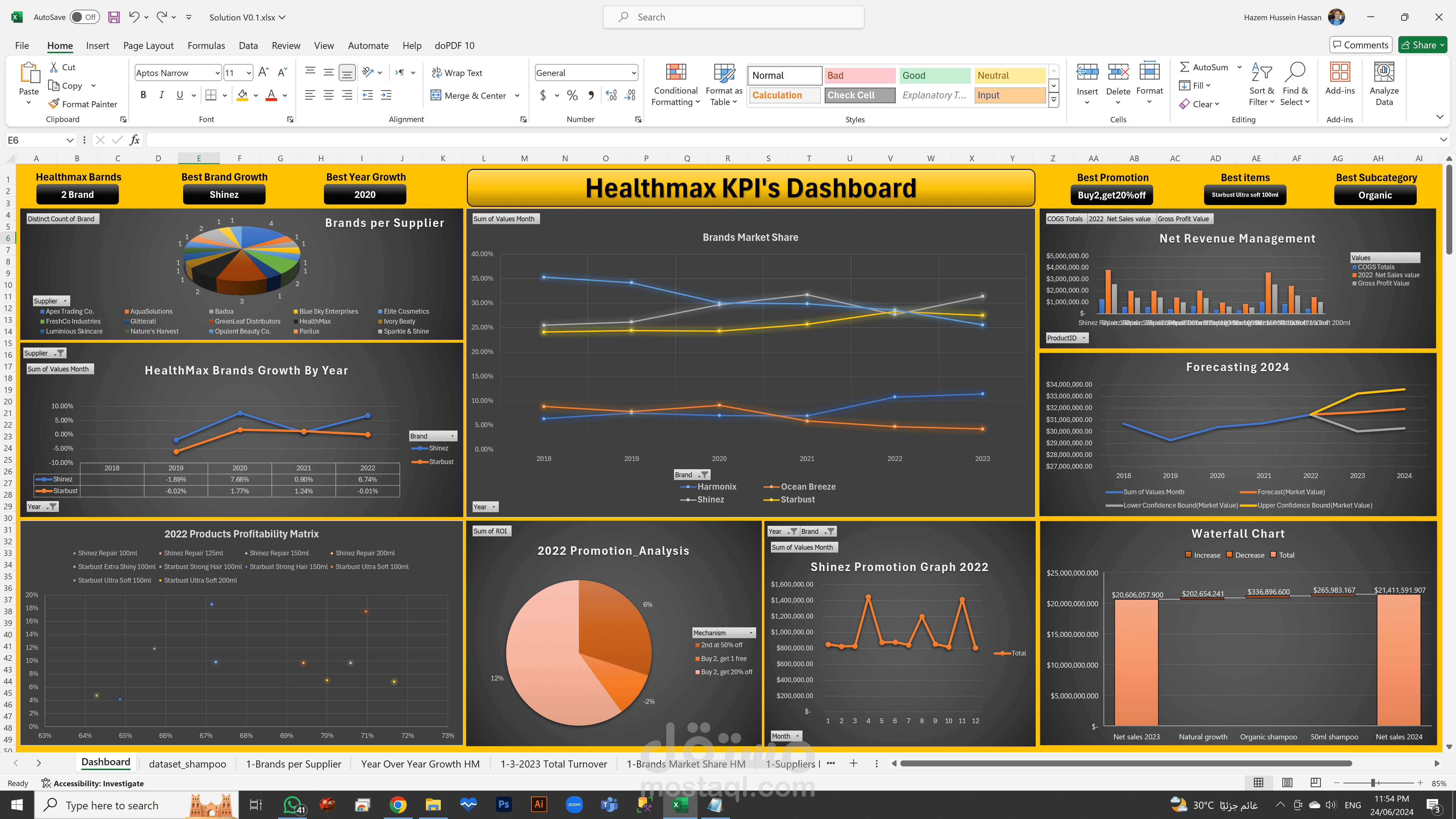Screen dimensions: 1456x819
Task: Toggle Underline formatting
Action: [180, 95]
